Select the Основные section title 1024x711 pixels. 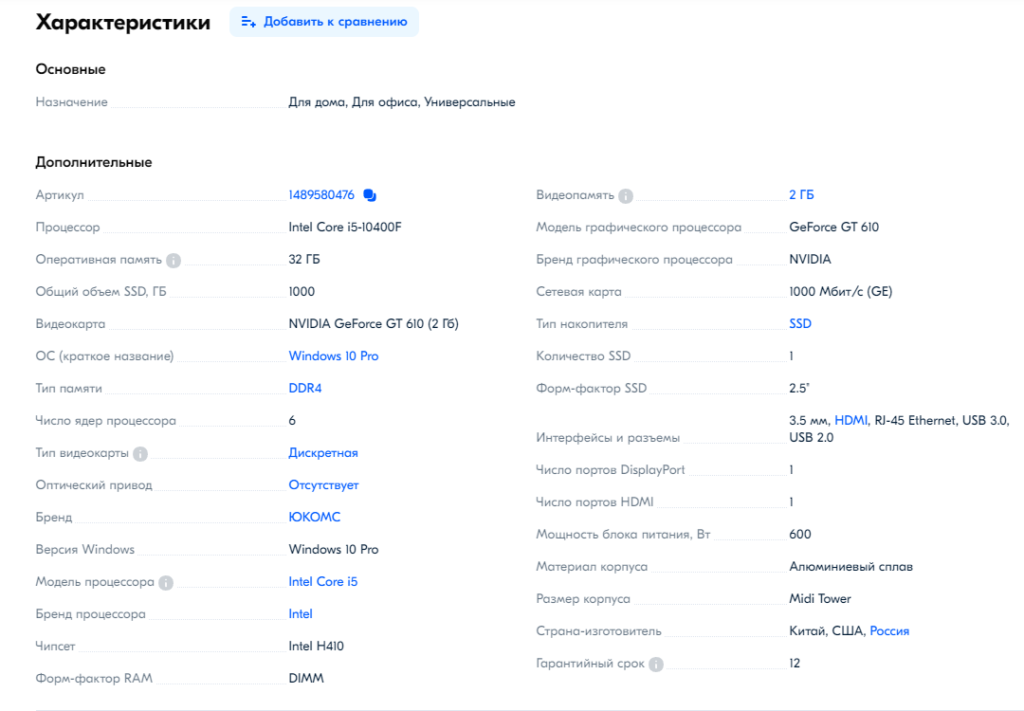[71, 69]
